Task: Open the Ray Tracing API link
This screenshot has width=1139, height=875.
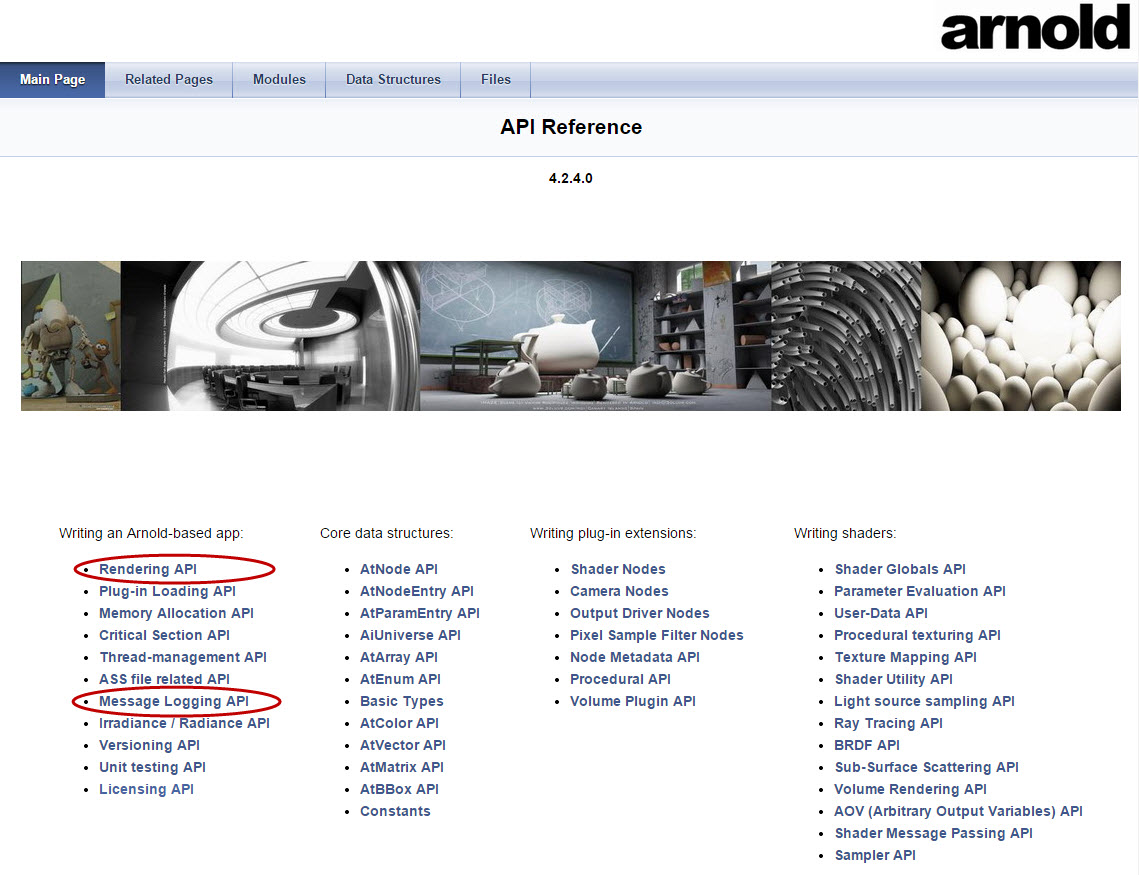Action: tap(888, 723)
